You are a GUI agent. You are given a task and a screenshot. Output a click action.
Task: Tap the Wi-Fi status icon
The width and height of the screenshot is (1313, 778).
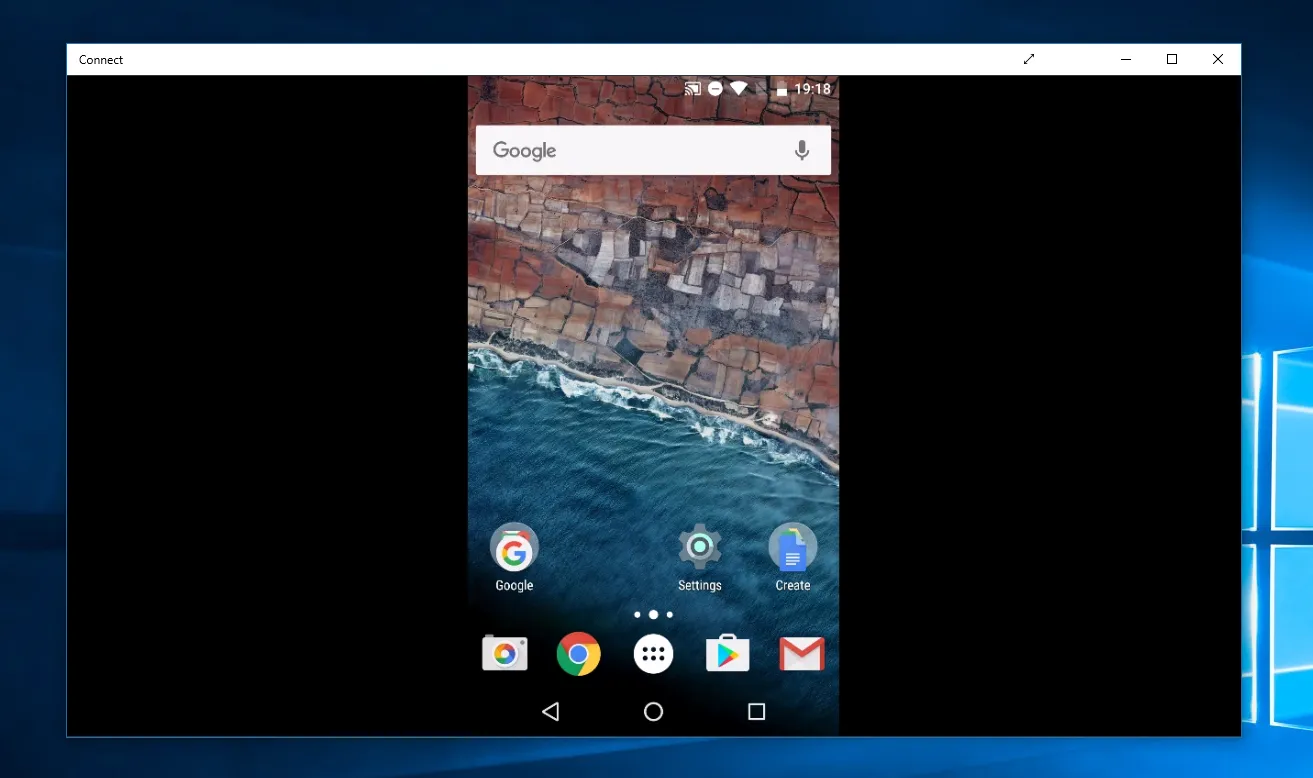point(738,89)
